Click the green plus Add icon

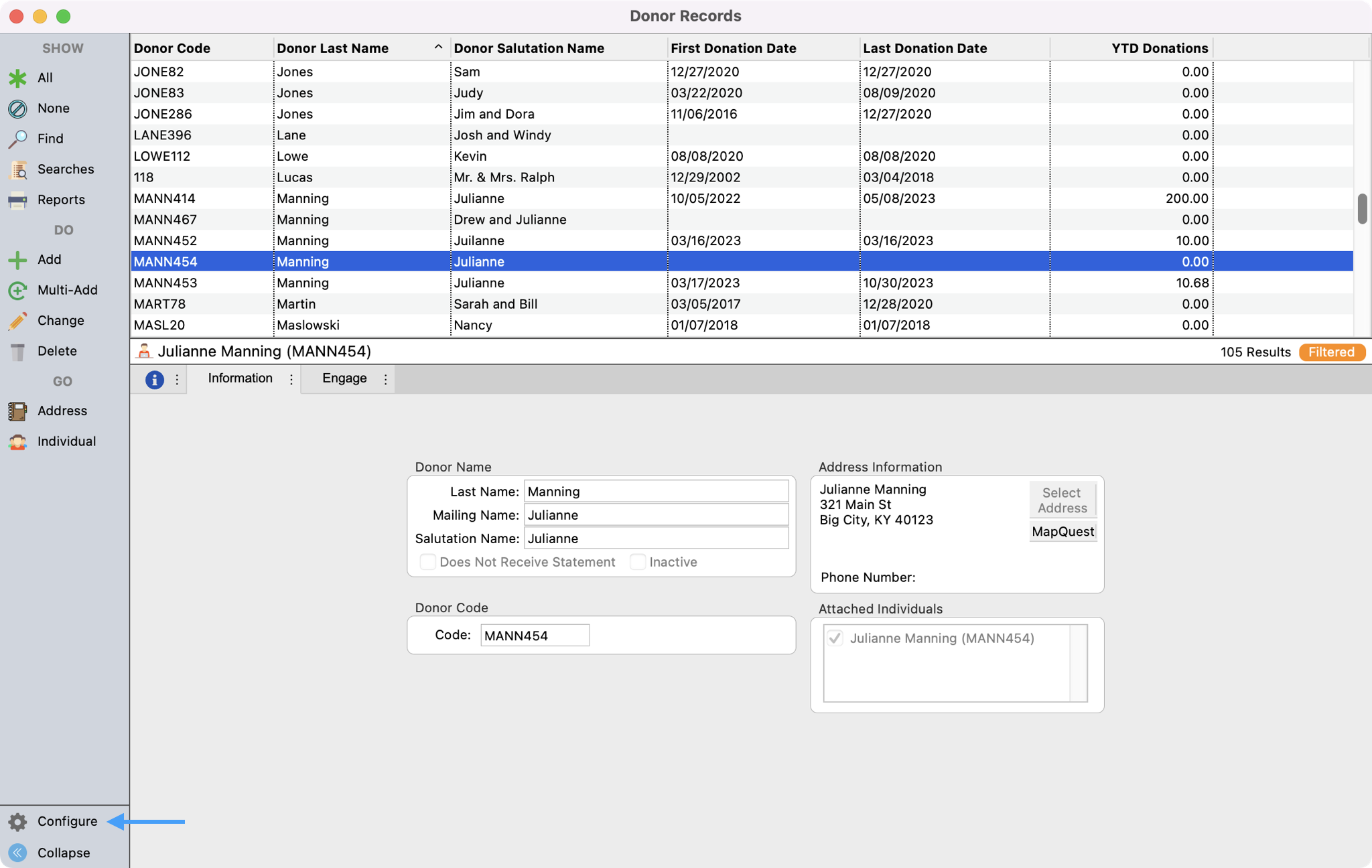coord(17,260)
